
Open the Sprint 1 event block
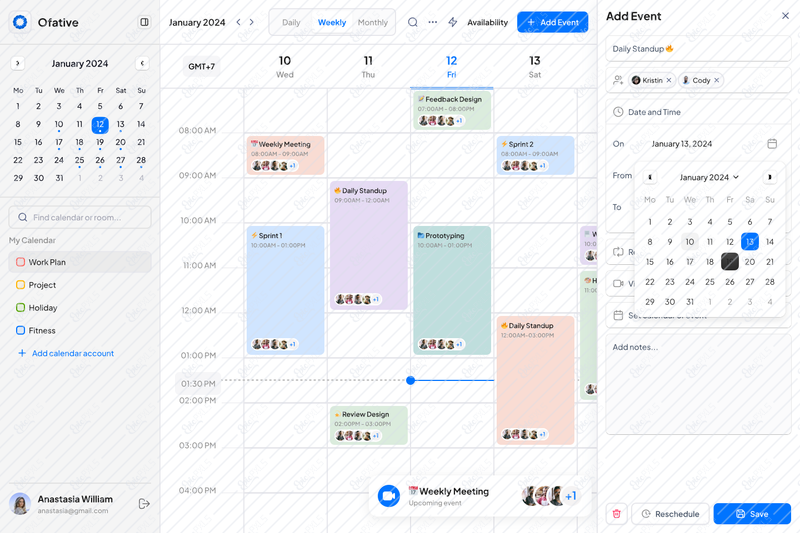click(x=286, y=290)
